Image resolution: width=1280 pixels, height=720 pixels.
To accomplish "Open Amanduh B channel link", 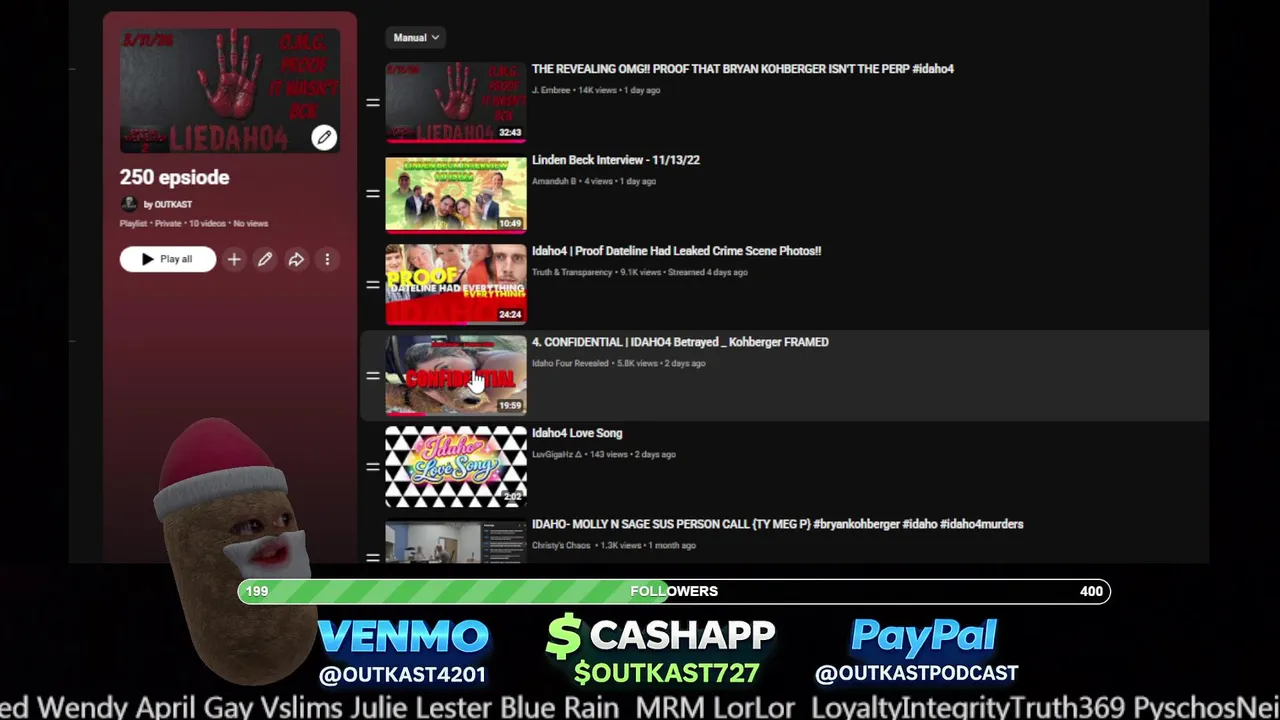I will pos(554,181).
